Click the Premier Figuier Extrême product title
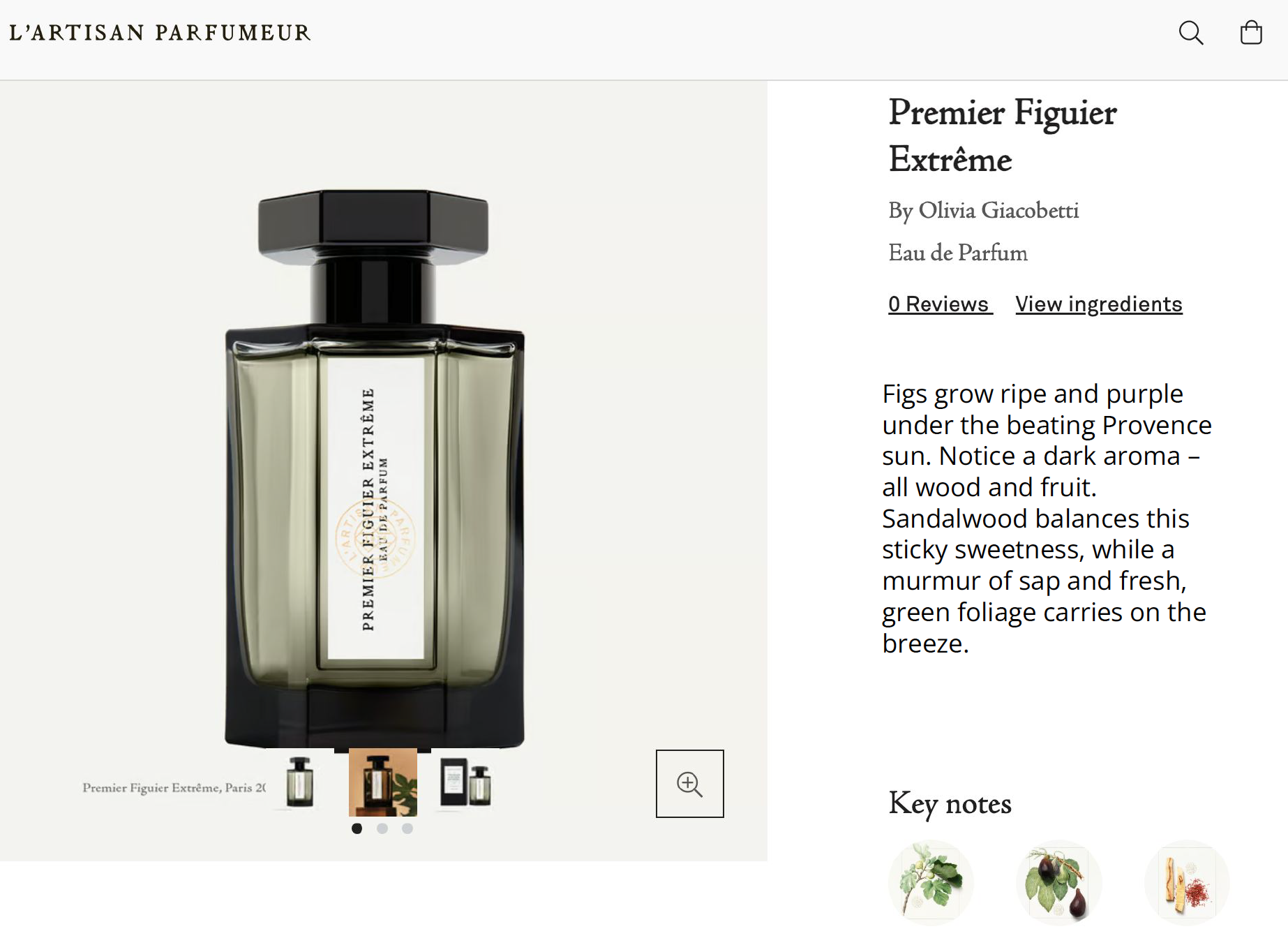The width and height of the screenshot is (1288, 945). 1003,135
